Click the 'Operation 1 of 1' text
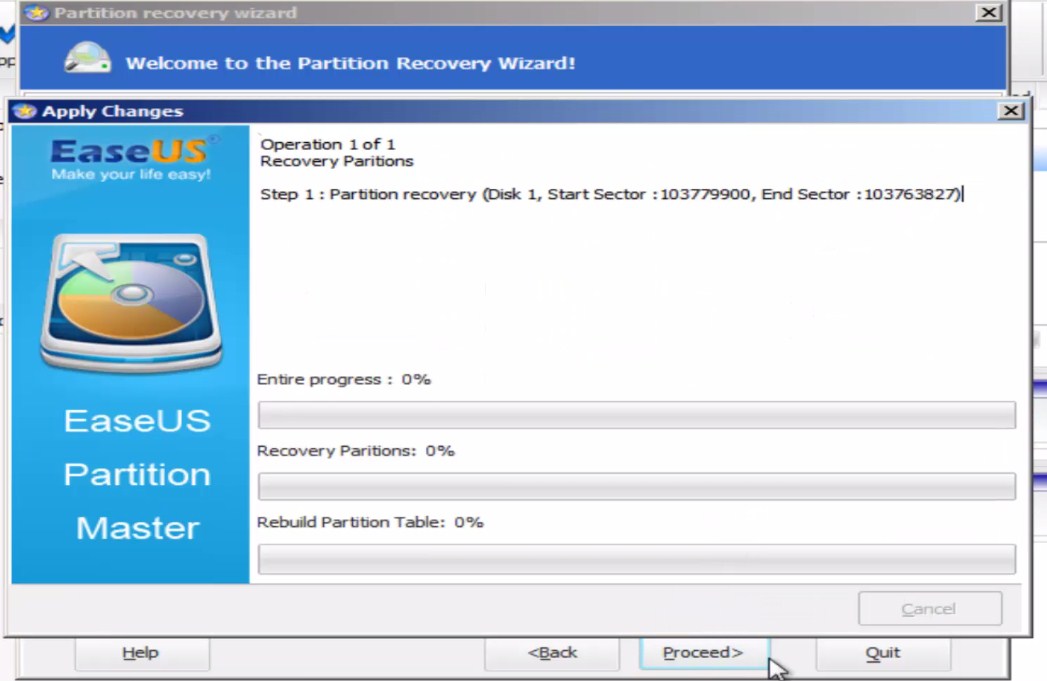Screen dimensions: 1047x681 [328, 144]
